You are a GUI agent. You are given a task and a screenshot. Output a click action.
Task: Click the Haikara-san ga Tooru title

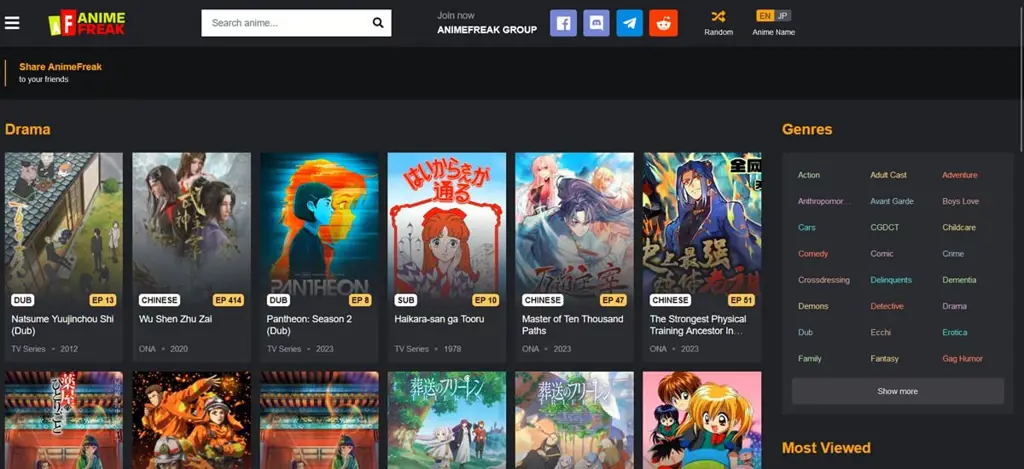[x=439, y=319]
